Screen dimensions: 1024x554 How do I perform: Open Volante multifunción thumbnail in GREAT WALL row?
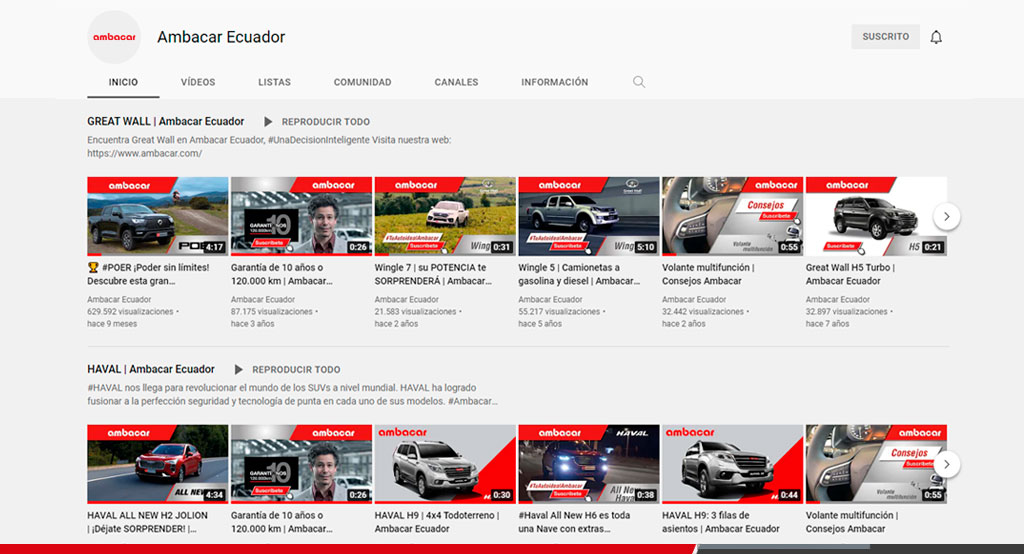(733, 216)
